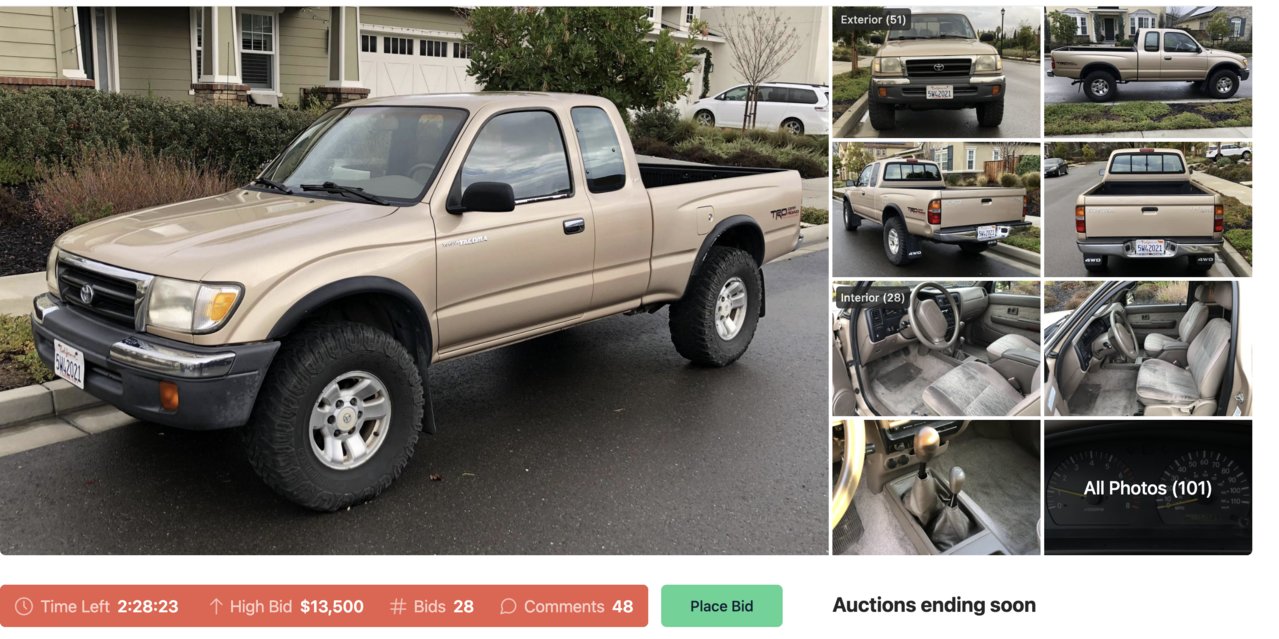Image resolution: width=1279 pixels, height=639 pixels.
Task: Click the High Bid $13,500 amount
Action: [x=332, y=606]
